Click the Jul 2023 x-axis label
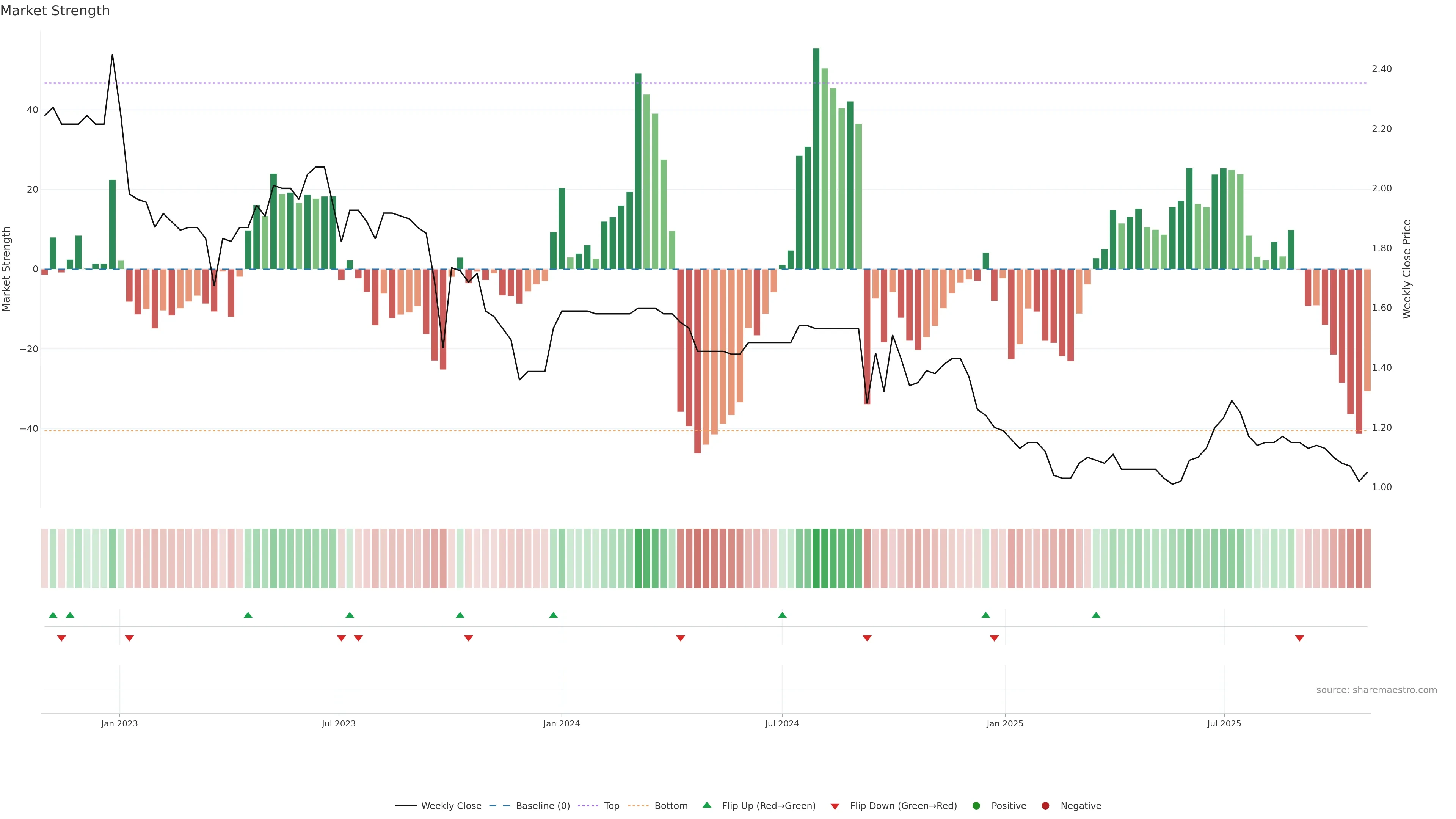 339,723
